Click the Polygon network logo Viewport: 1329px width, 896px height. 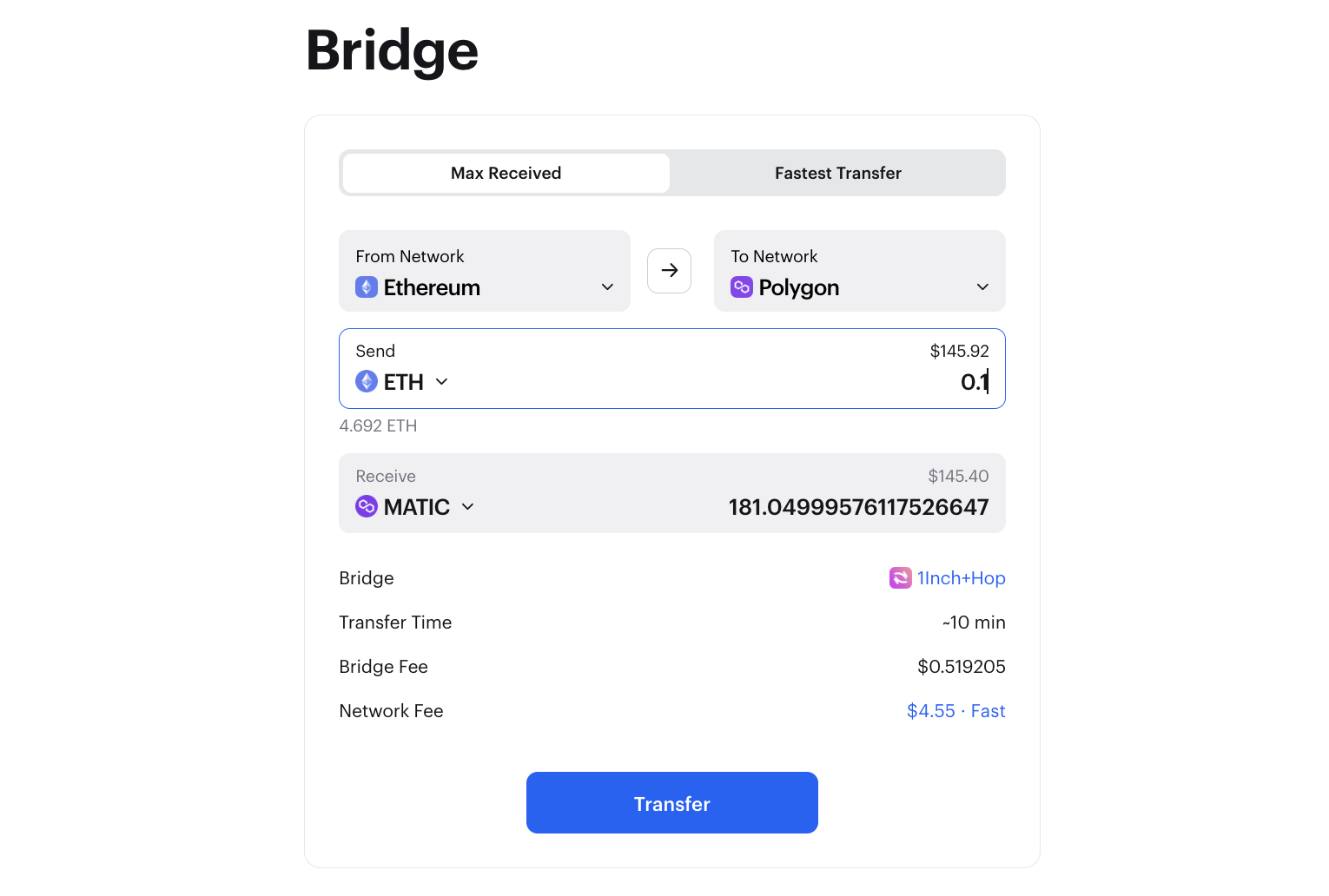(x=741, y=287)
